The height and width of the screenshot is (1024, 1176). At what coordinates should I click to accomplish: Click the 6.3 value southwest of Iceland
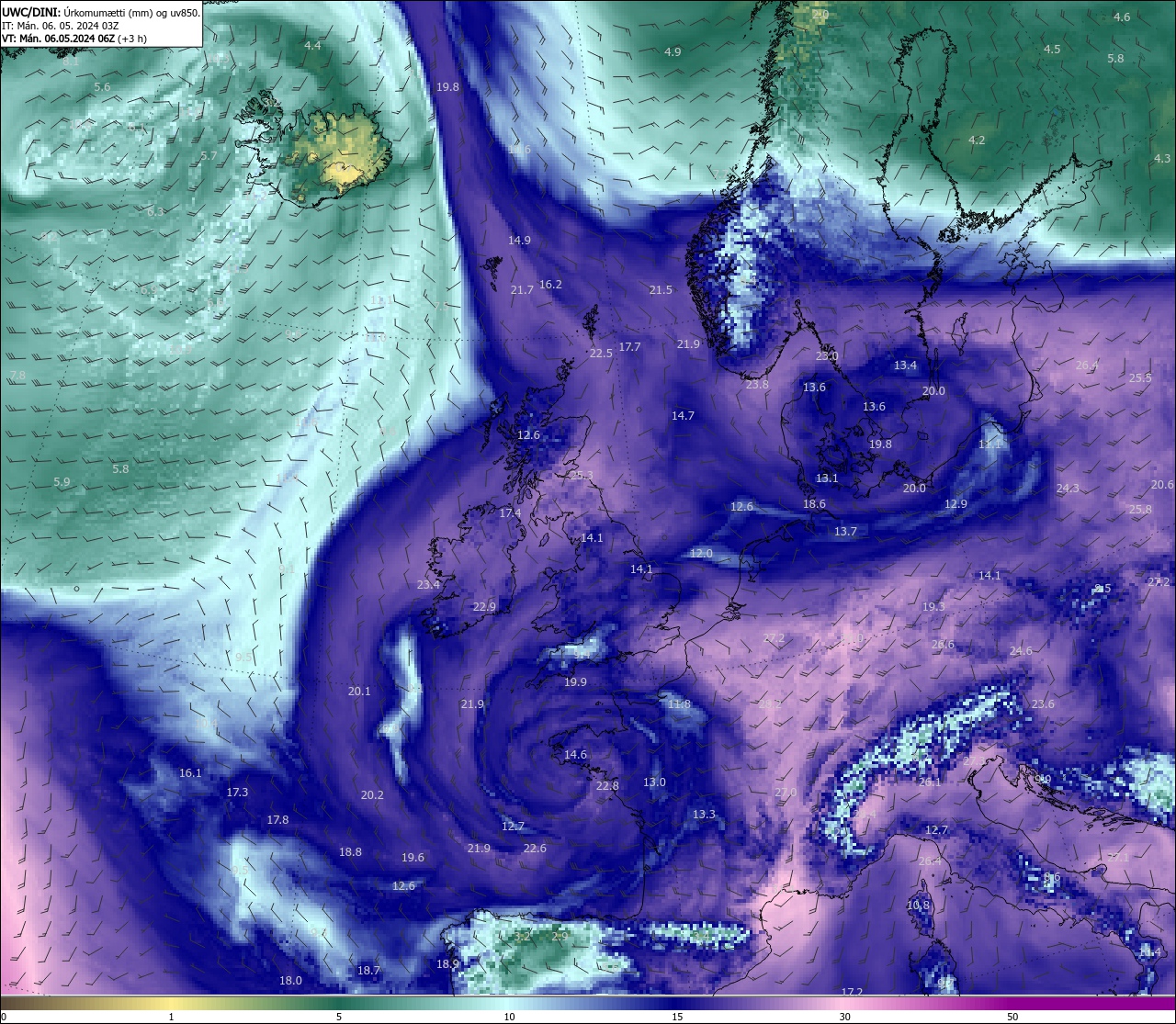click(155, 211)
